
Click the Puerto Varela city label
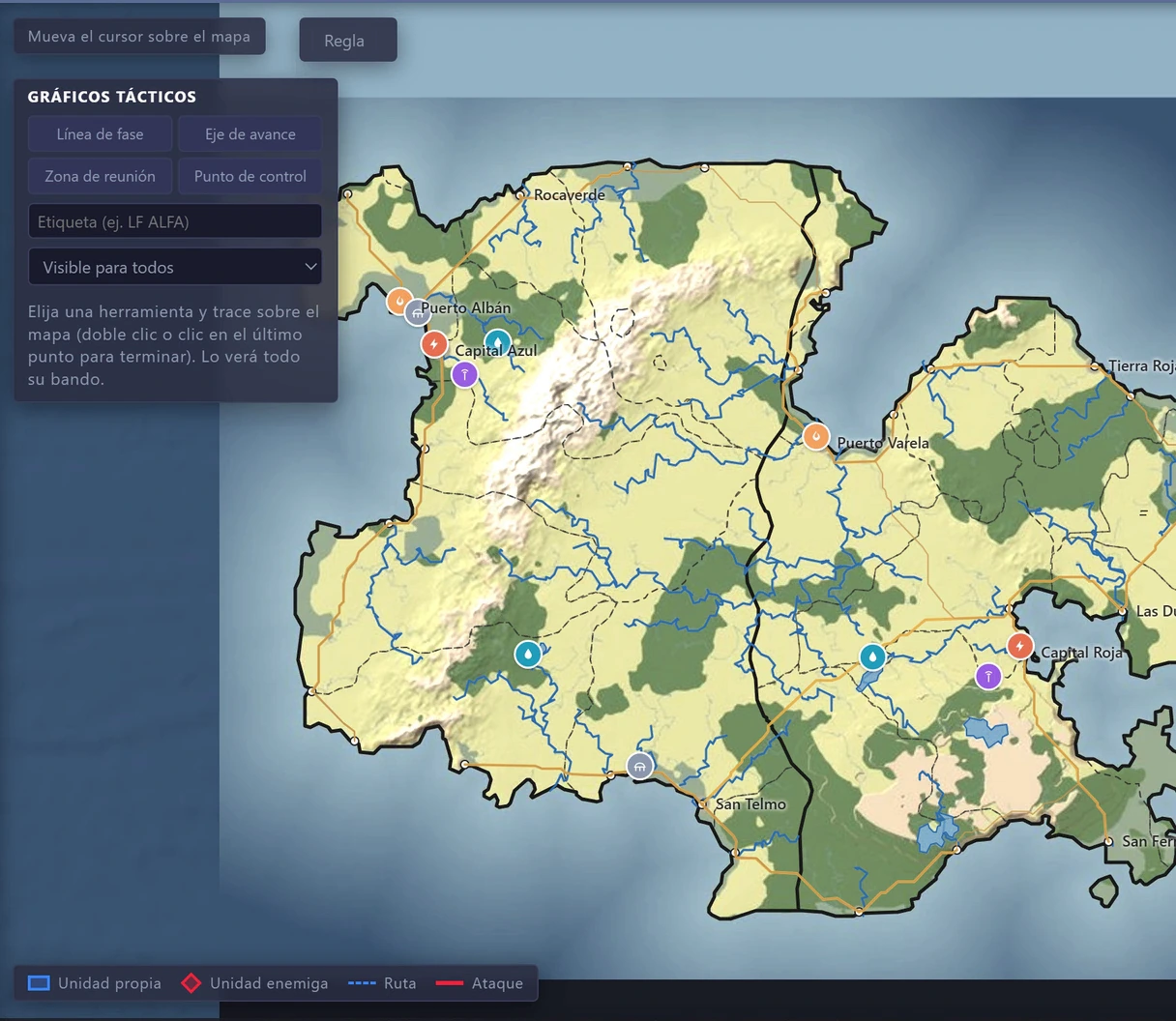tap(883, 443)
